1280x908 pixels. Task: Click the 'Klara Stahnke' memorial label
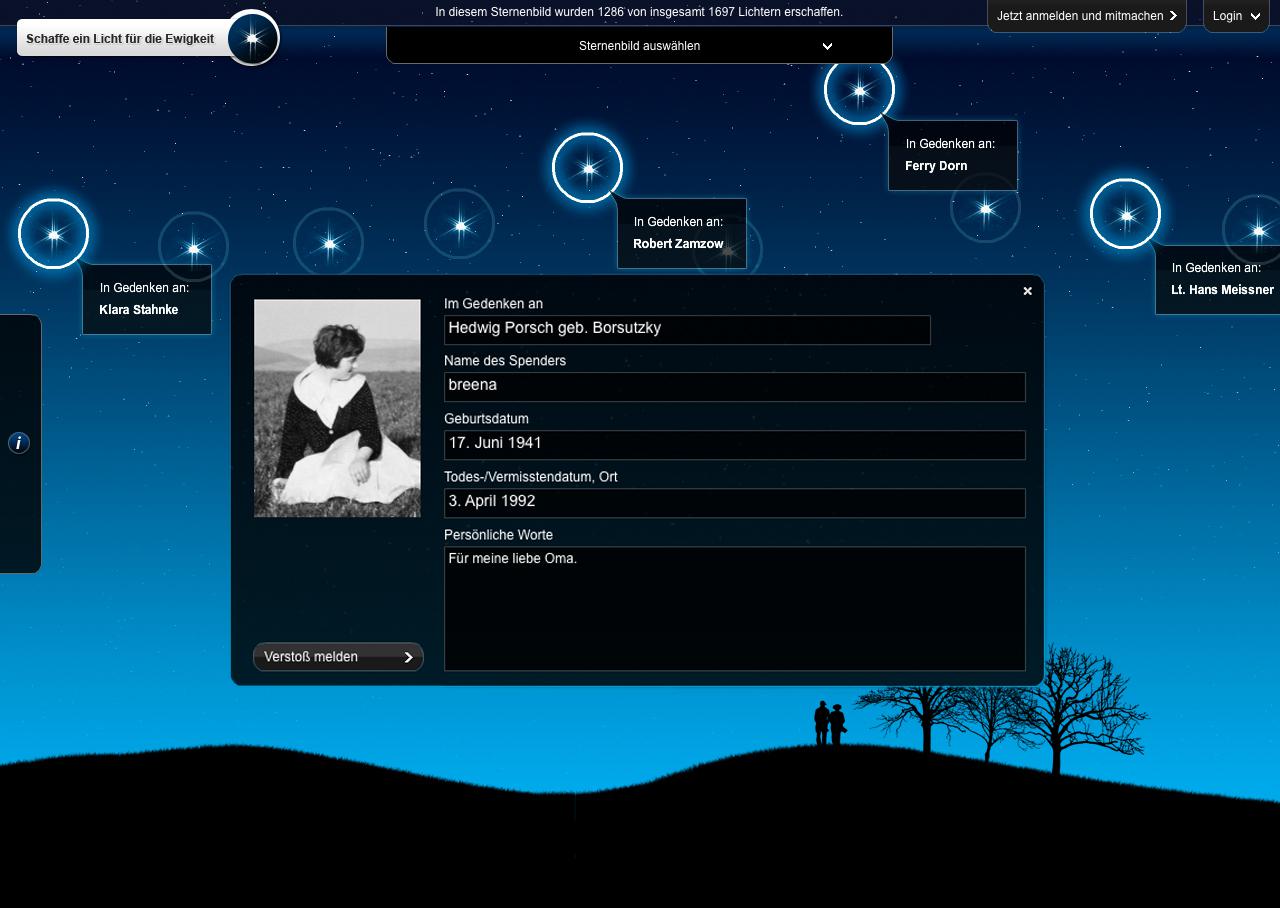(147, 299)
